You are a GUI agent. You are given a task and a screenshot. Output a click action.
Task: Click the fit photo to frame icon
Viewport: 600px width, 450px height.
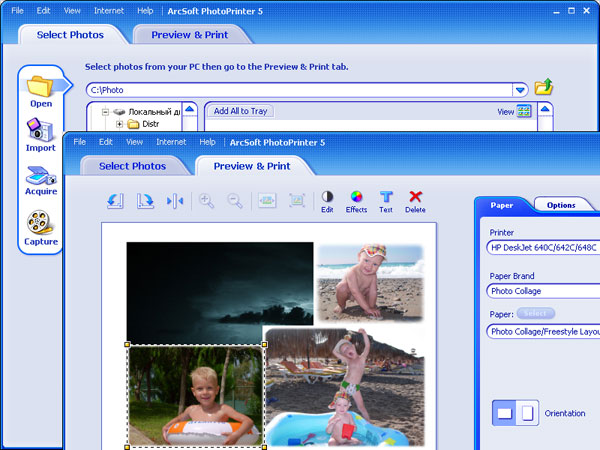pyautogui.click(x=267, y=200)
